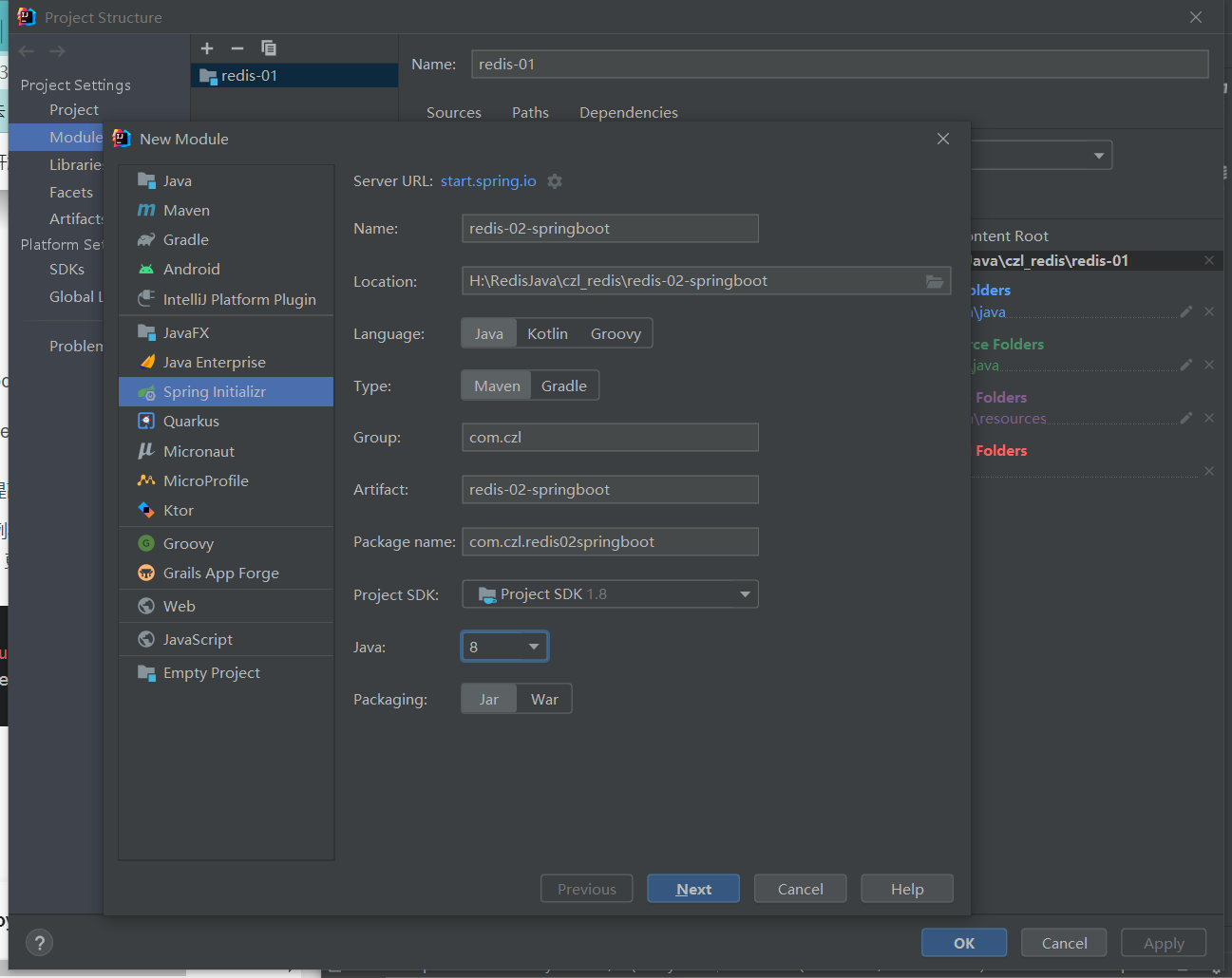This screenshot has width=1232, height=978.
Task: Select the Web module type
Action: coord(226,606)
